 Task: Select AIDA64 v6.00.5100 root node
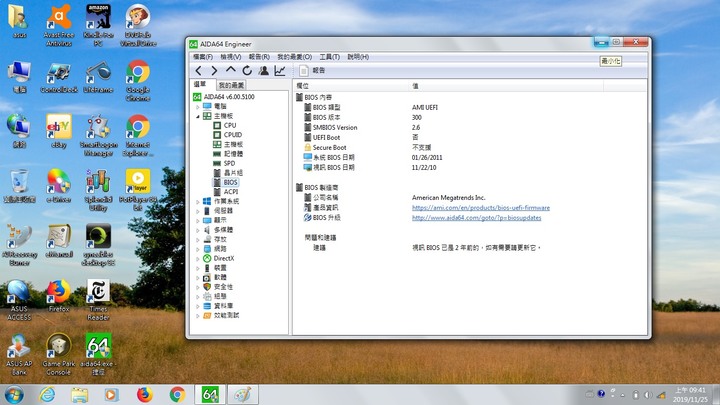229,96
